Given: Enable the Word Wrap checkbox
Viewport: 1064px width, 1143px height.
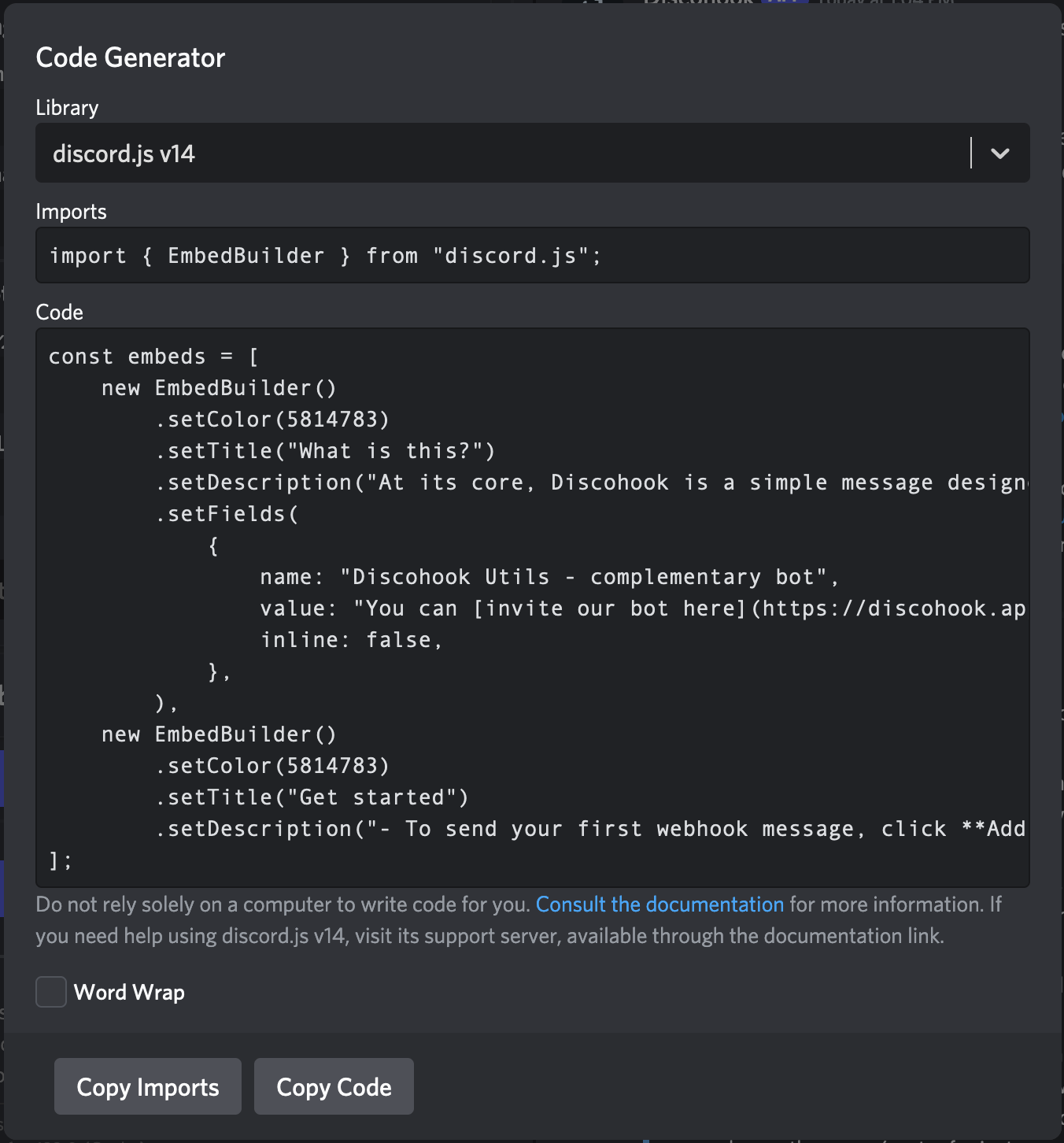Looking at the screenshot, I should 51,992.
